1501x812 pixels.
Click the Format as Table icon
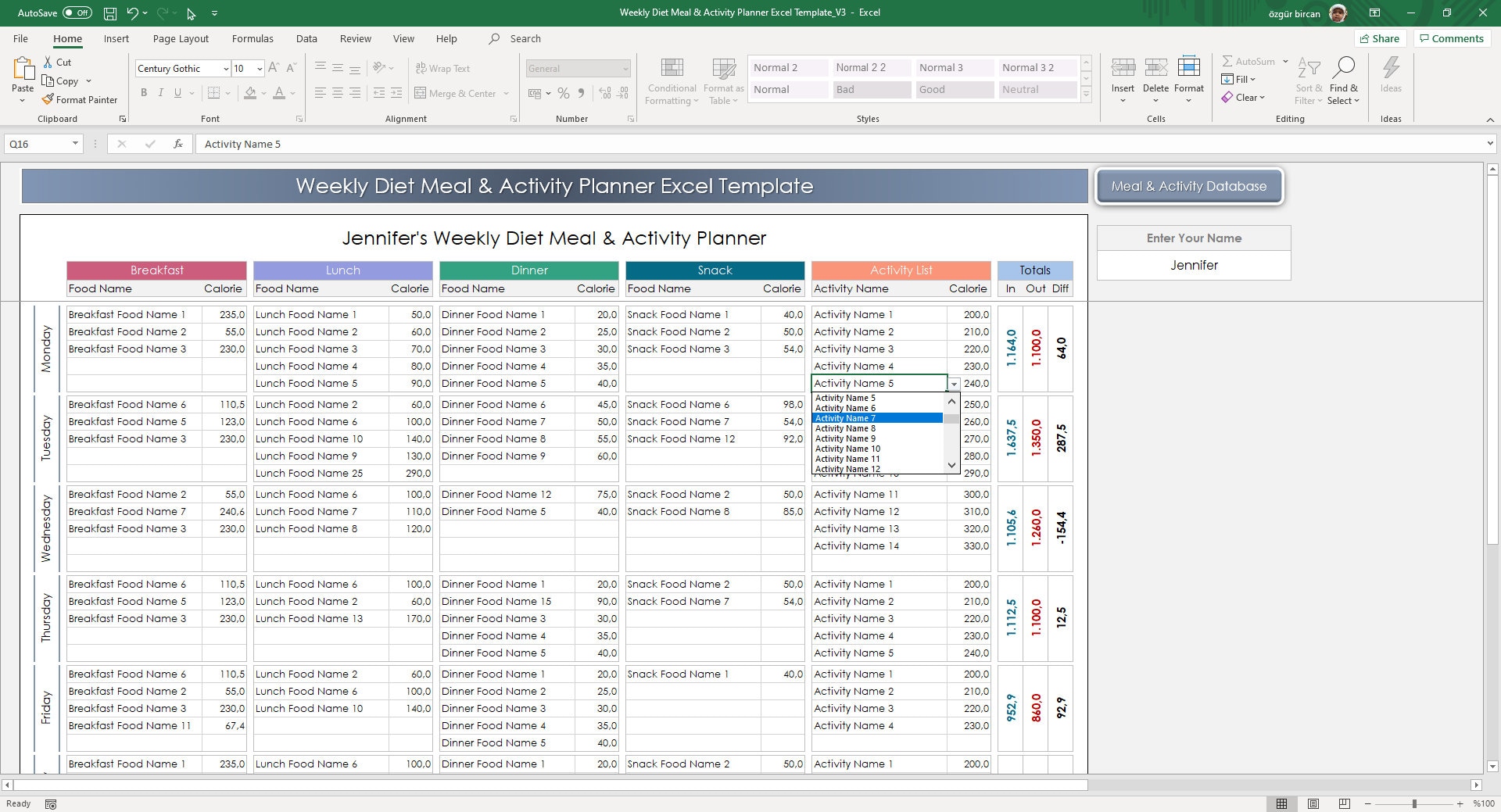point(724,68)
